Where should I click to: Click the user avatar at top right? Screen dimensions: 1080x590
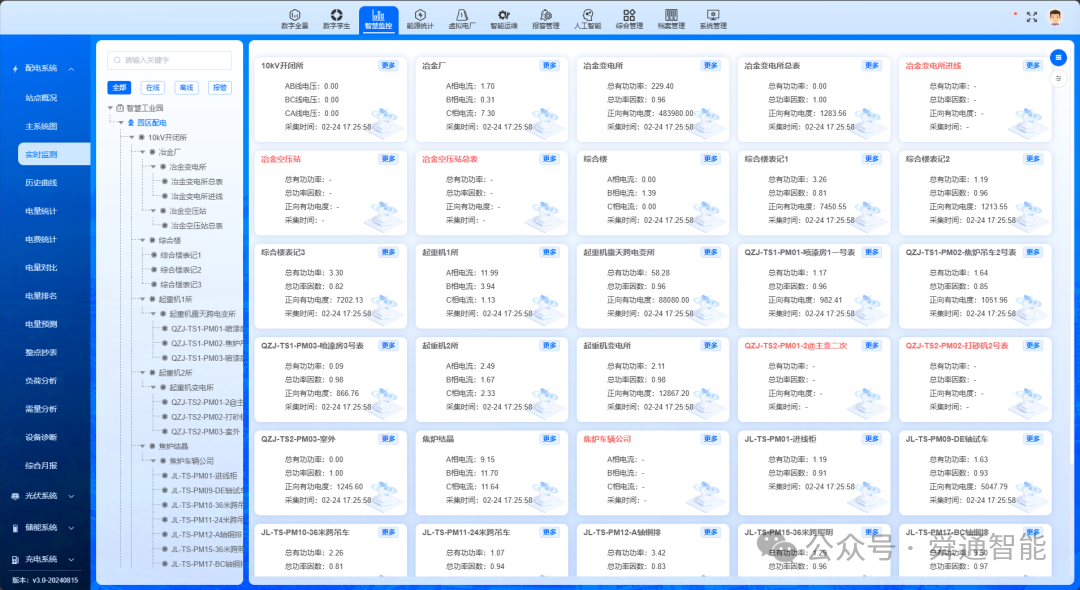pyautogui.click(x=1056, y=17)
